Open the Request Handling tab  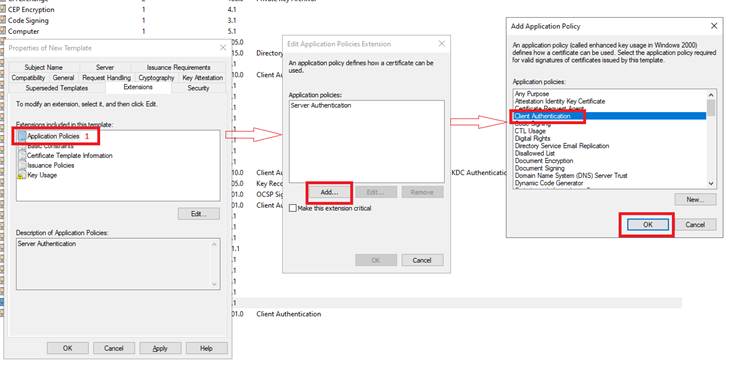click(106, 77)
